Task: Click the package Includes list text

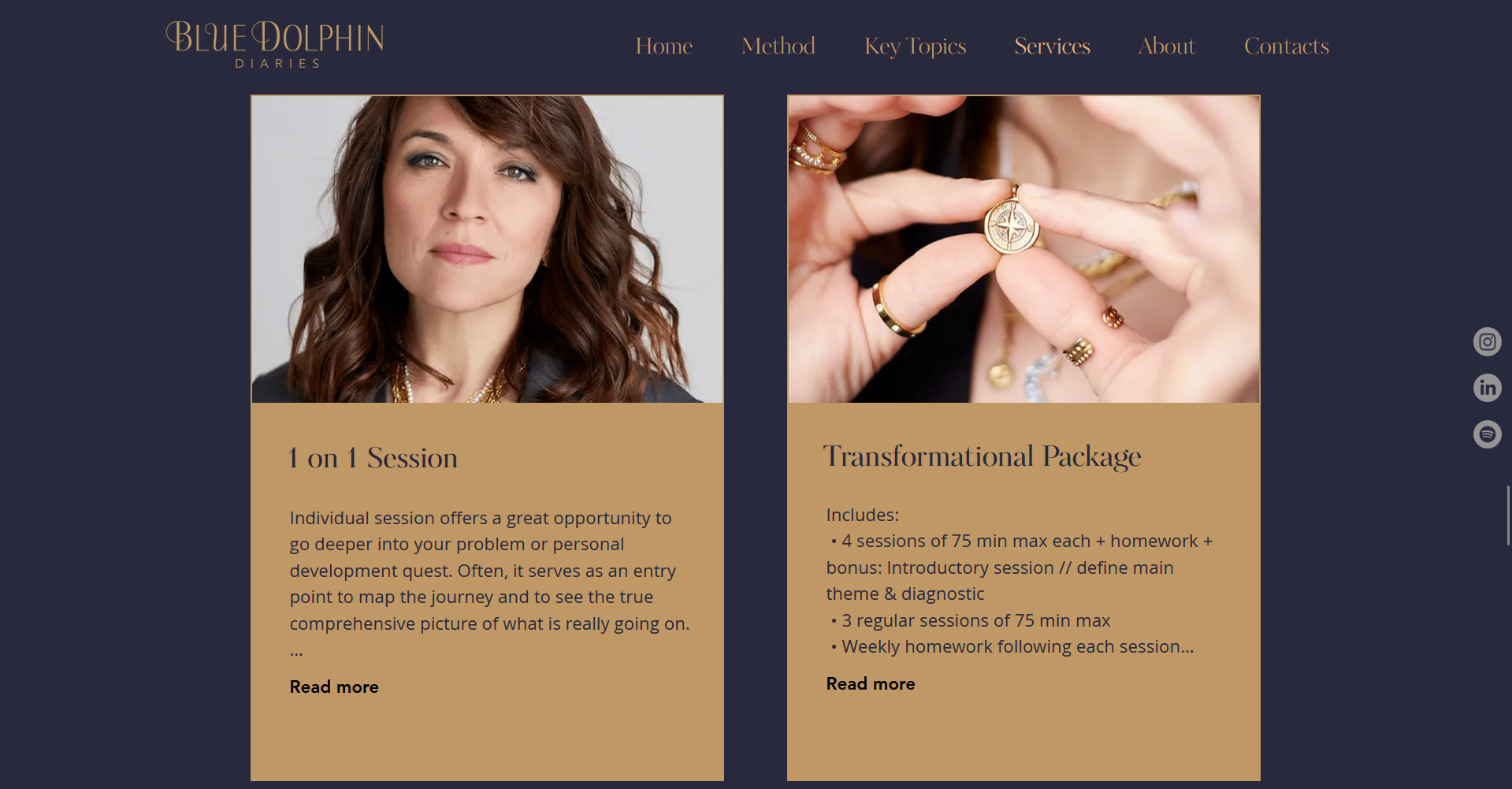Action: coord(1020,581)
